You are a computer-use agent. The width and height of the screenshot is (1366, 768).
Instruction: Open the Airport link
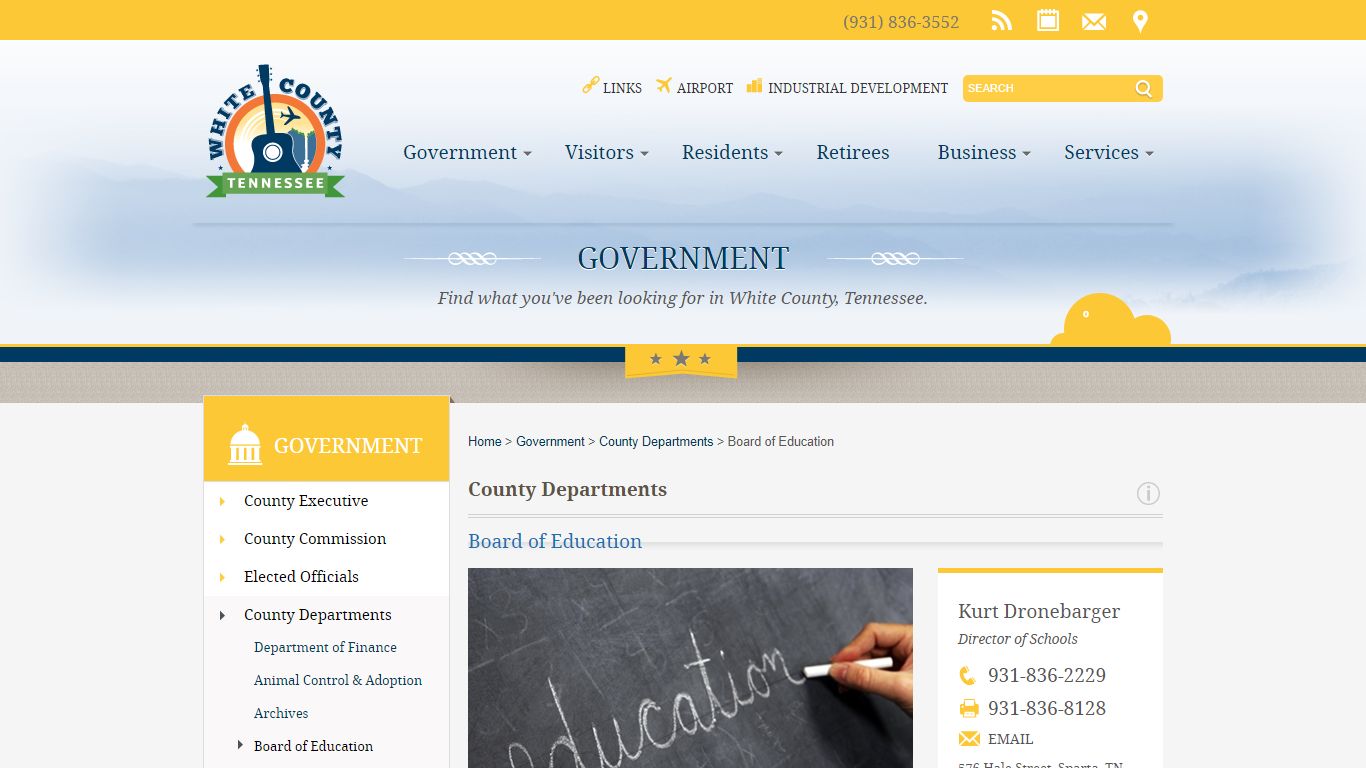pyautogui.click(x=705, y=88)
